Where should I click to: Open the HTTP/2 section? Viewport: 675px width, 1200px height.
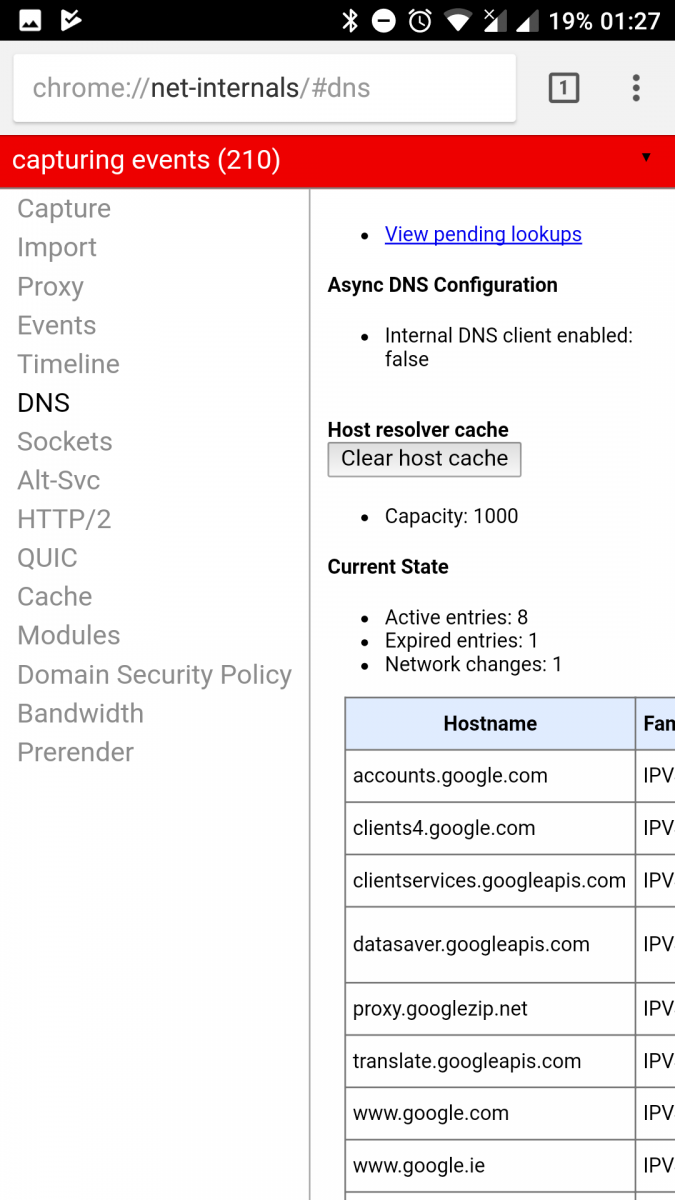click(x=64, y=520)
